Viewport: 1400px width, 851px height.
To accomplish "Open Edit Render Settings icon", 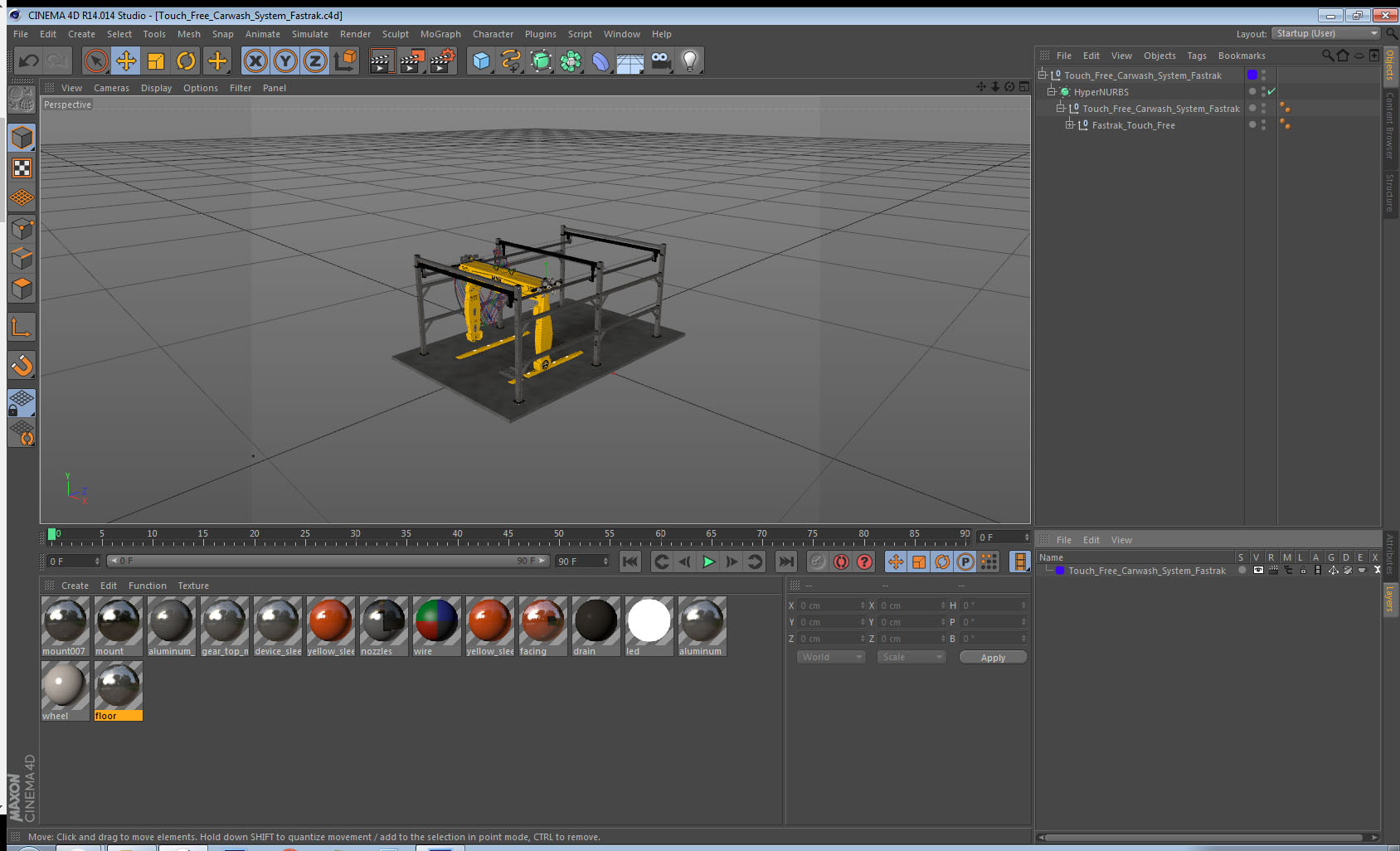I will [x=443, y=61].
